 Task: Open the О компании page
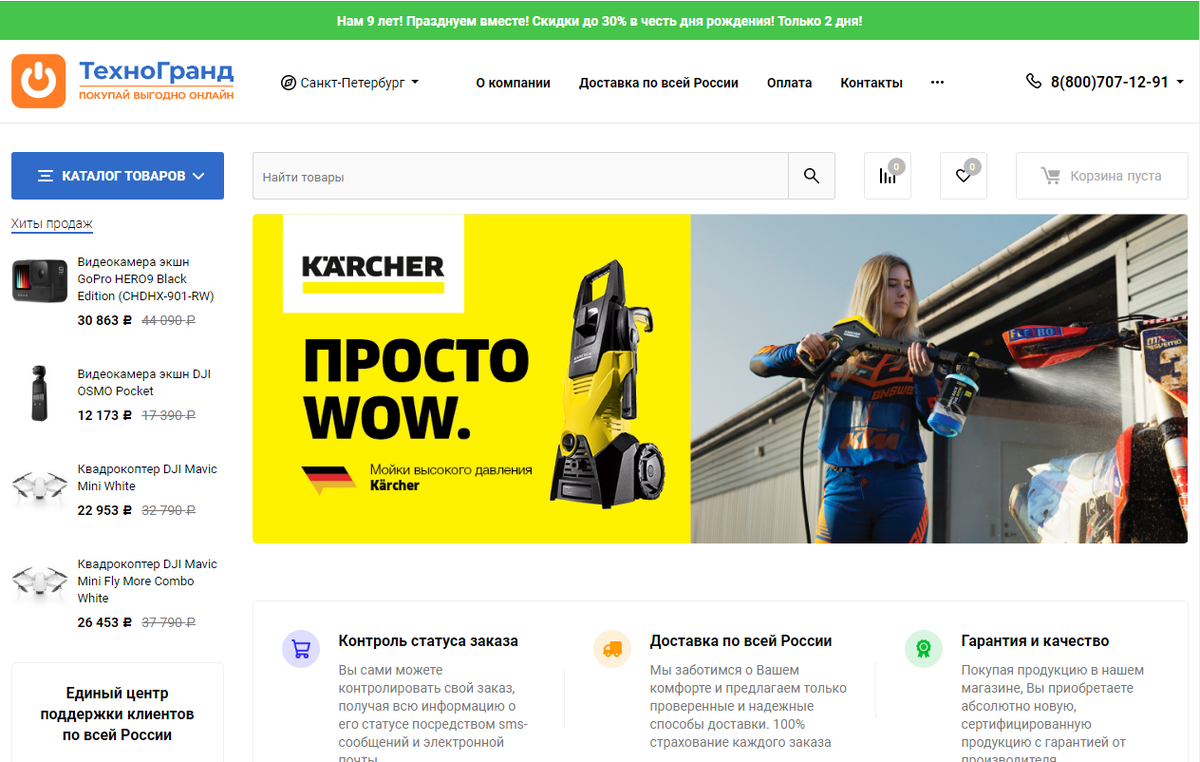(513, 83)
